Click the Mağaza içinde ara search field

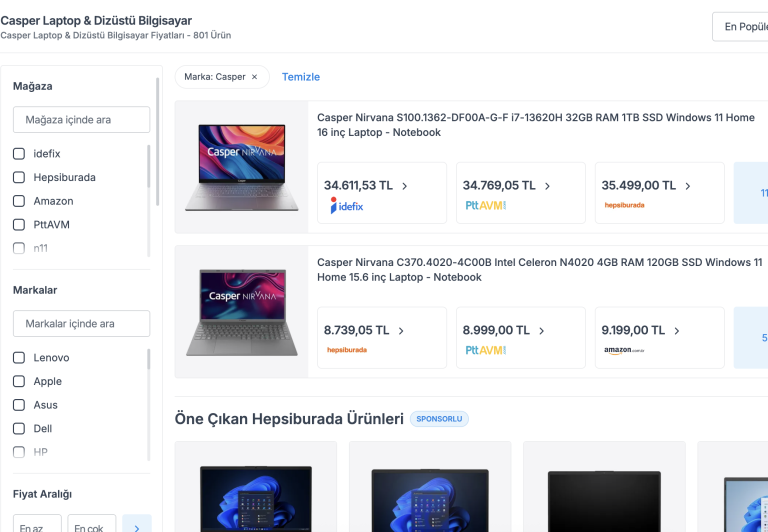(x=81, y=119)
